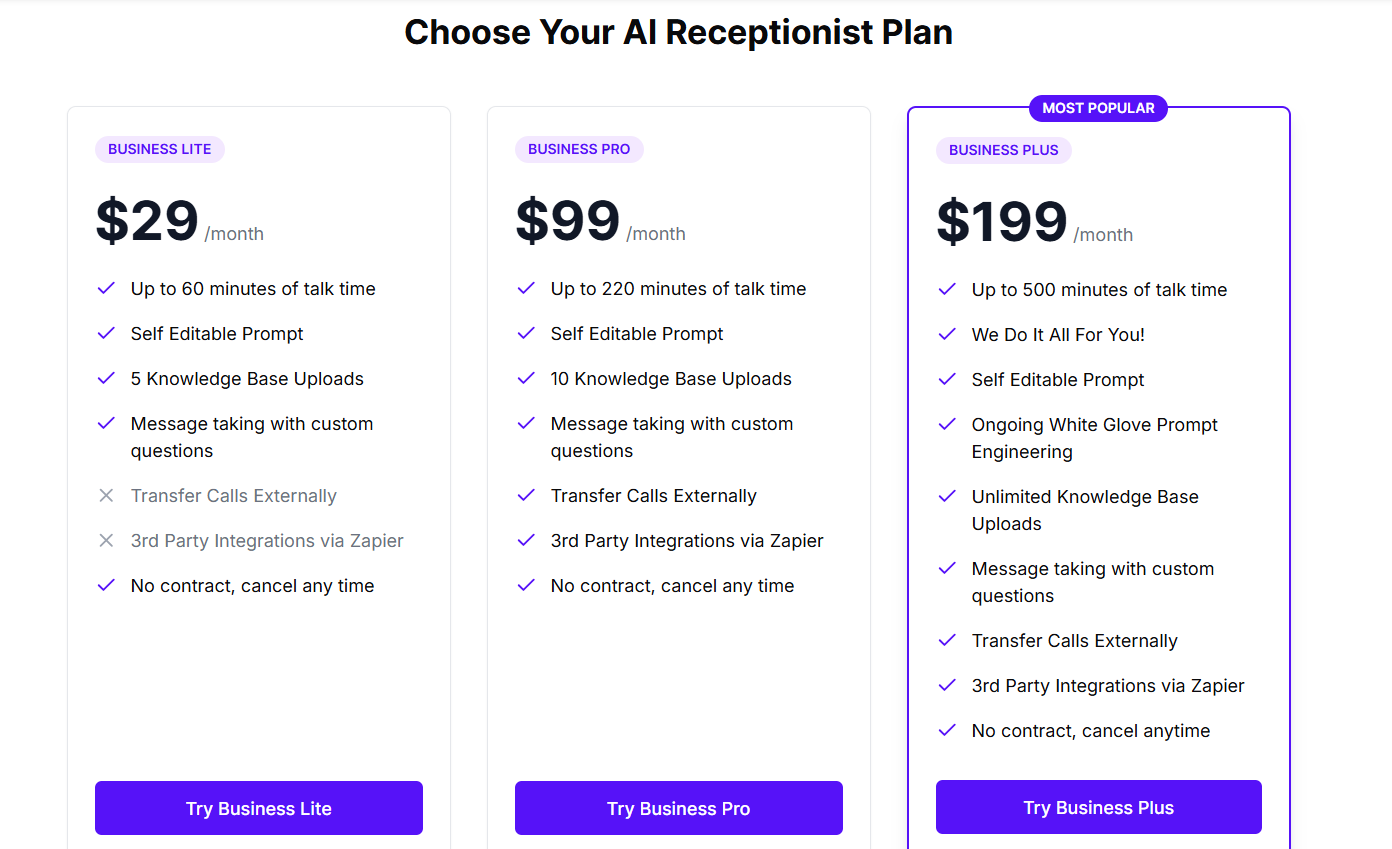Click the $199 price in Business Plus

pos(1002,222)
